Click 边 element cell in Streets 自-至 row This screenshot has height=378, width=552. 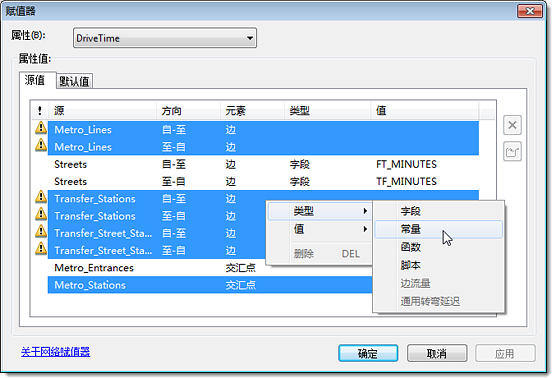pyautogui.click(x=231, y=164)
